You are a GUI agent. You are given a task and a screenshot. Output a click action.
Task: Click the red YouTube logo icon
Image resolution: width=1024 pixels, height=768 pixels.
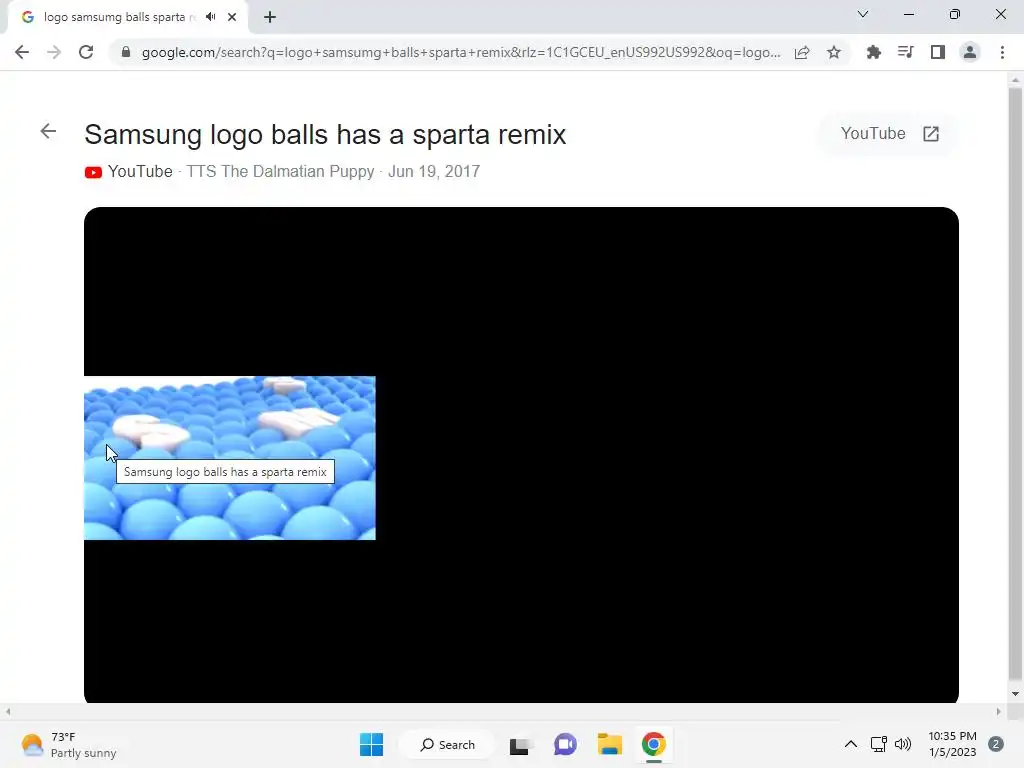[93, 172]
